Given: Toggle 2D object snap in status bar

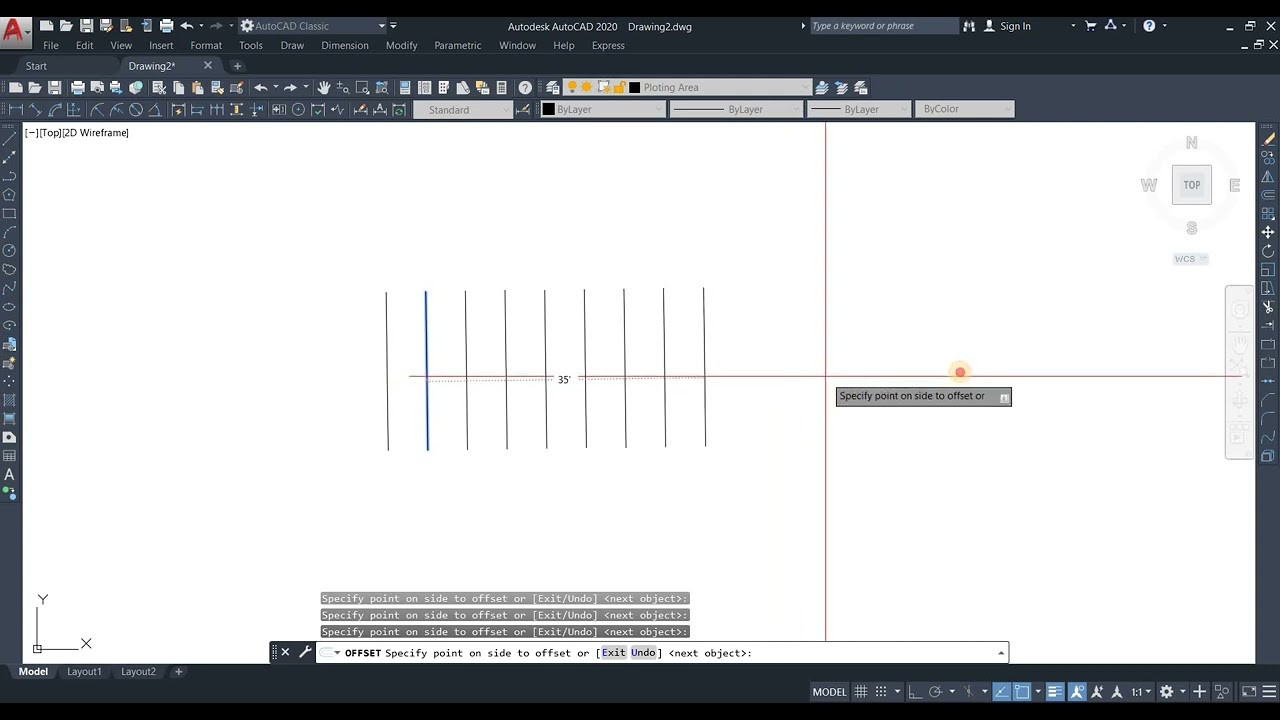Looking at the screenshot, I should (1022, 691).
